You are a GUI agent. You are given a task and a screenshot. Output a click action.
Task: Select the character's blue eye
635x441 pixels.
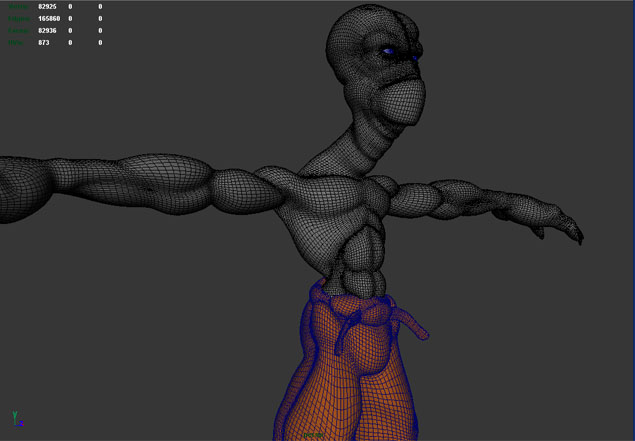pyautogui.click(x=388, y=52)
